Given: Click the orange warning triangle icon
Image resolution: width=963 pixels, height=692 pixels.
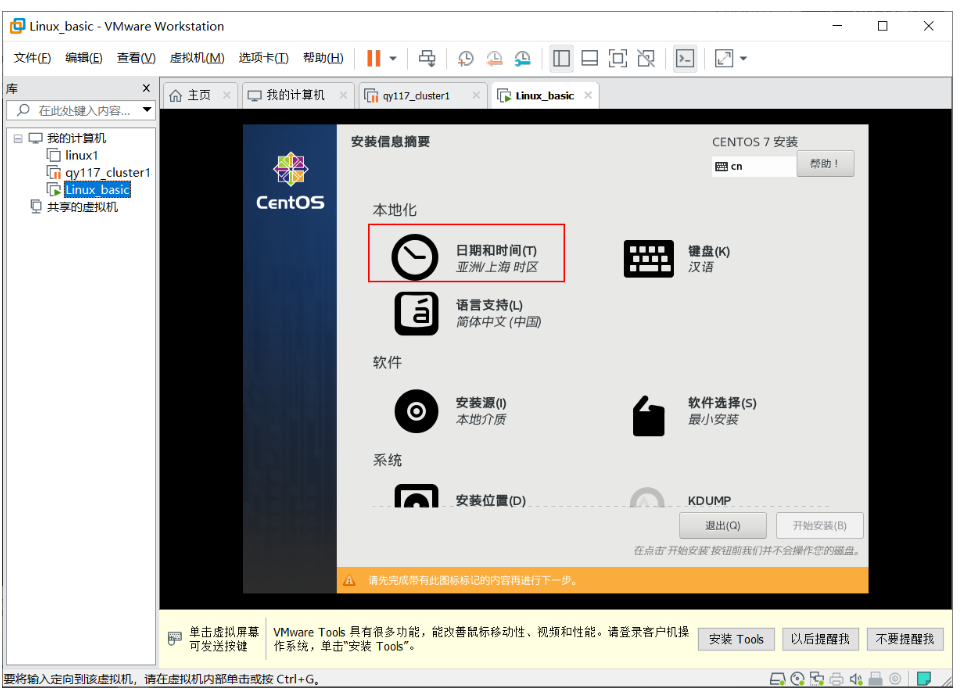Looking at the screenshot, I should 349,580.
